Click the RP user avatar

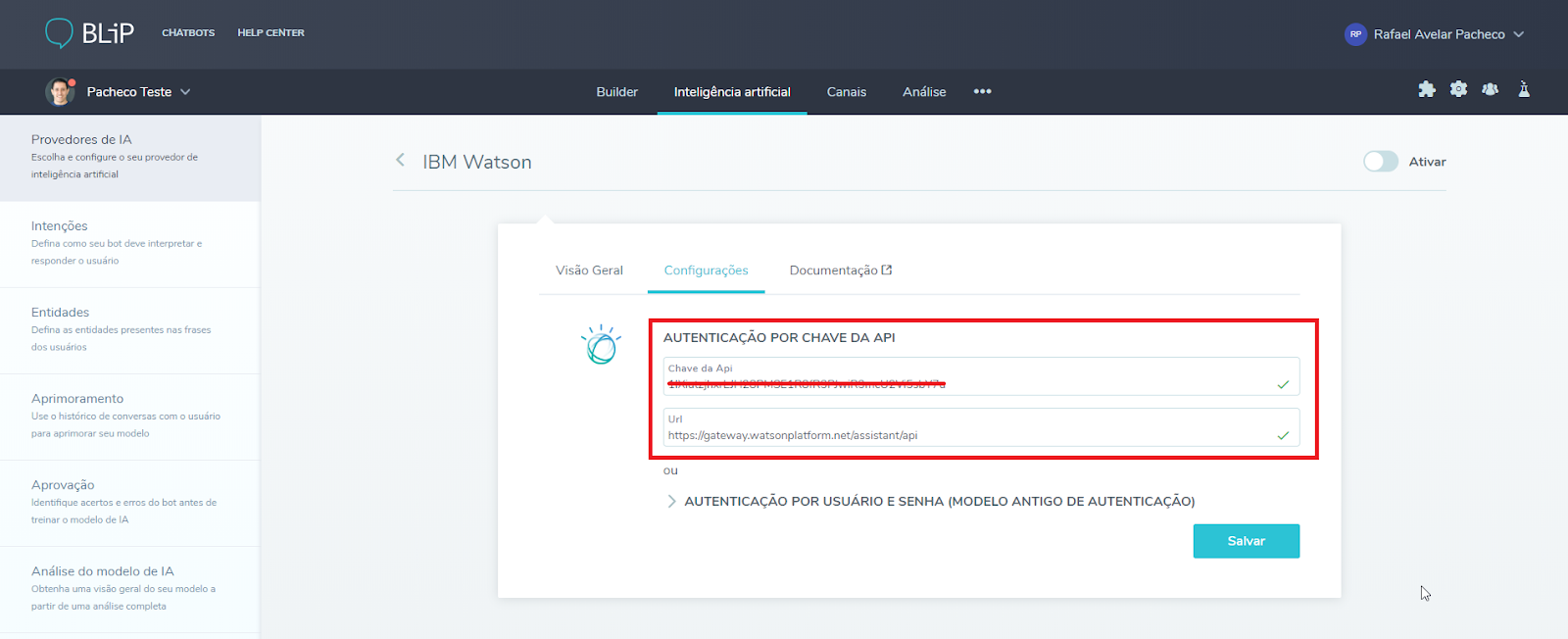[1355, 34]
